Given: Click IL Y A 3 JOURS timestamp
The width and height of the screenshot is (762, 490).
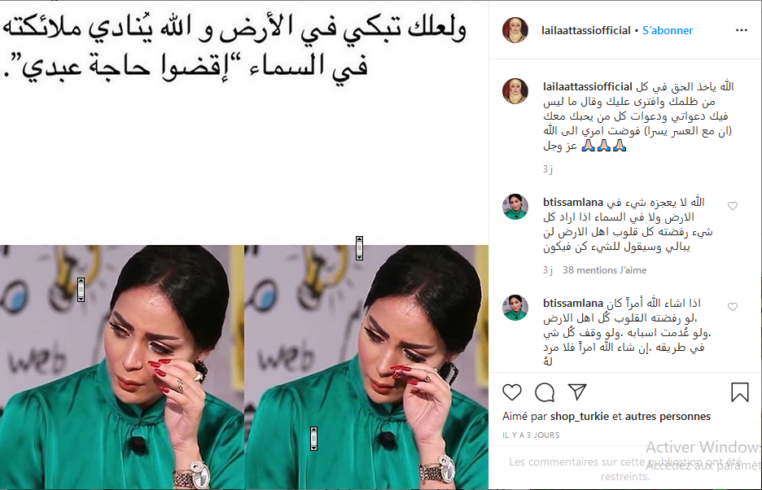Looking at the screenshot, I should point(531,435).
